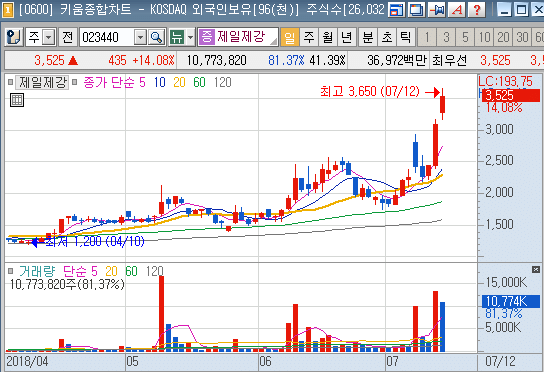This screenshot has height=372, width=544.
Task: Click the 2018/04 date label on time axis
Action: [27, 361]
